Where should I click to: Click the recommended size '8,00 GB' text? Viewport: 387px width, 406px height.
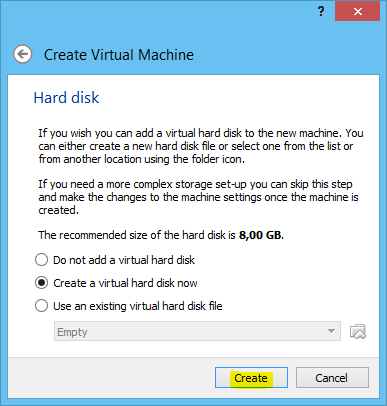260,235
